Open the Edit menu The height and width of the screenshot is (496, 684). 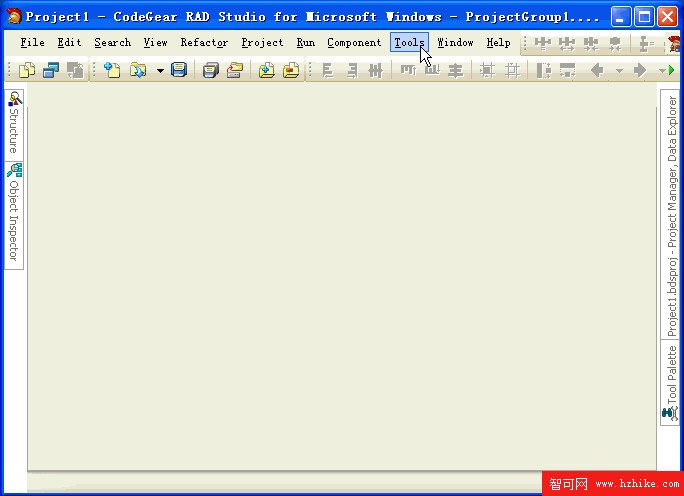pyautogui.click(x=69, y=42)
